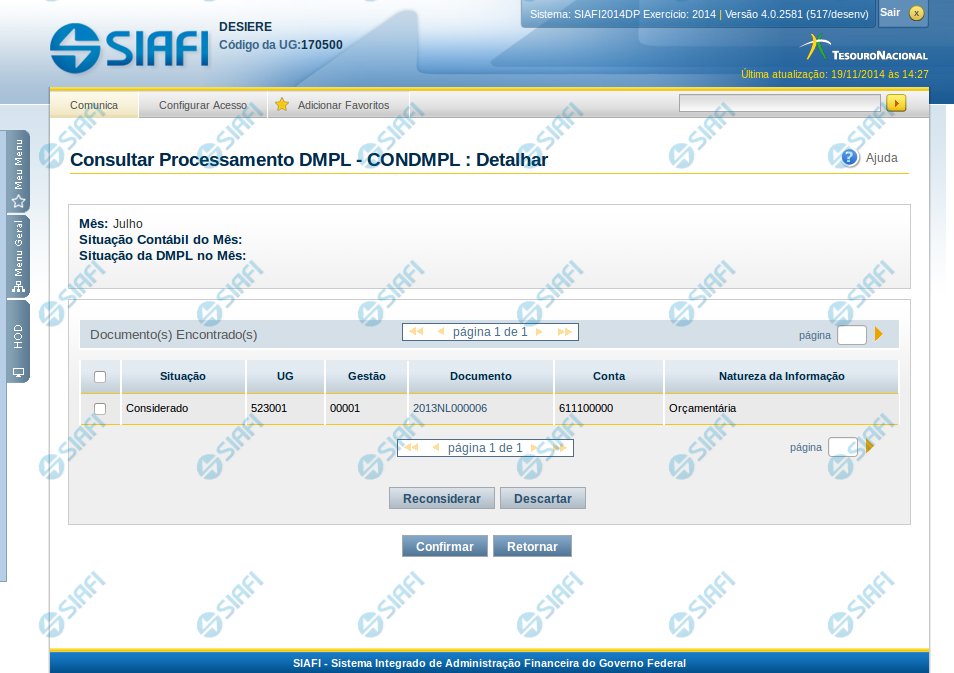The width and height of the screenshot is (954, 673).
Task: Check the Considerado row checkbox
Action: (x=100, y=409)
